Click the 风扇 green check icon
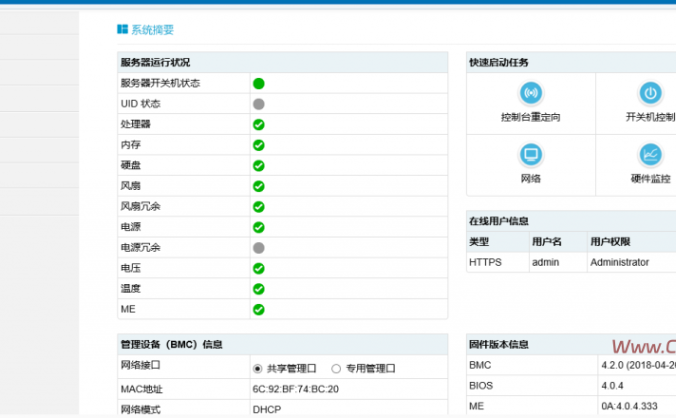 pyautogui.click(x=259, y=186)
